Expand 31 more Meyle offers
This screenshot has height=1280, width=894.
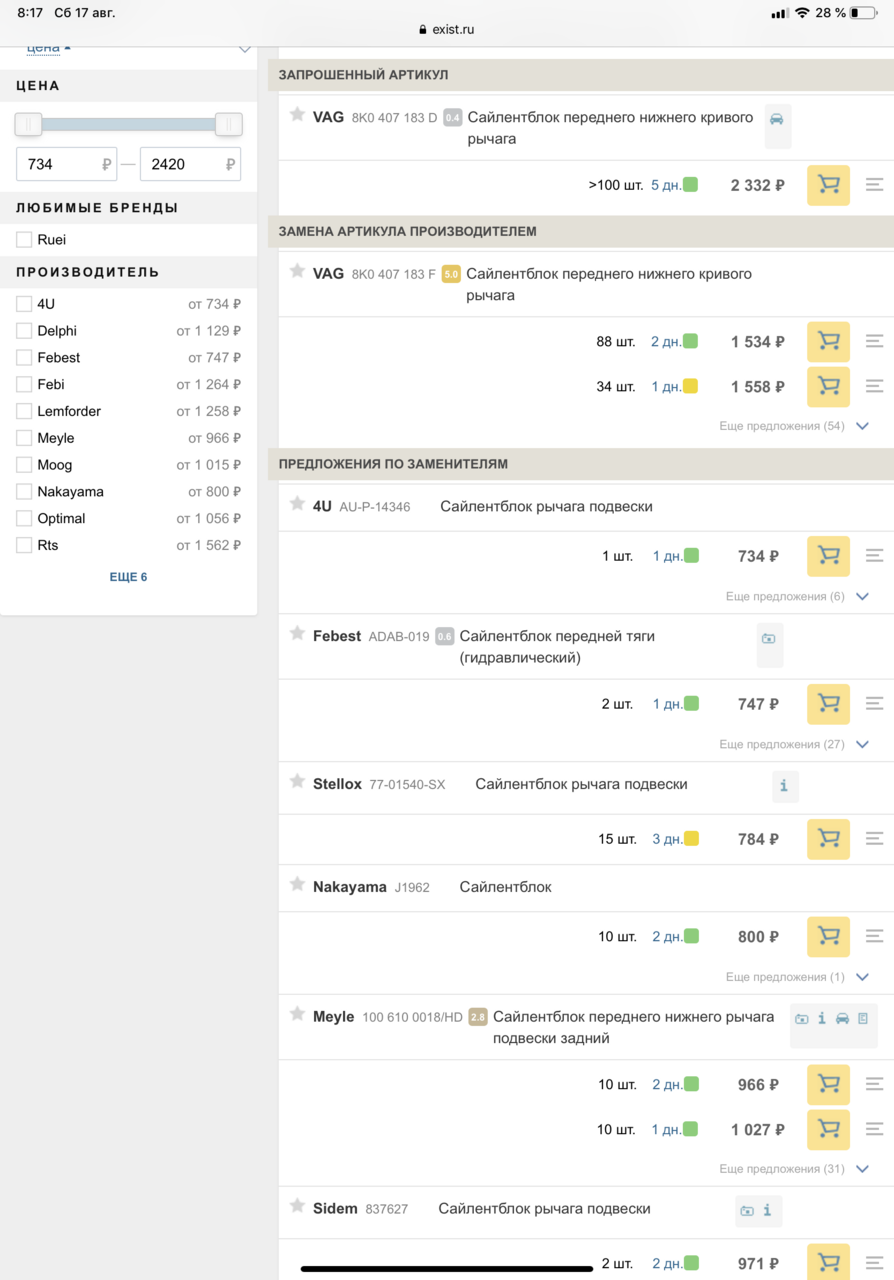pos(794,1169)
